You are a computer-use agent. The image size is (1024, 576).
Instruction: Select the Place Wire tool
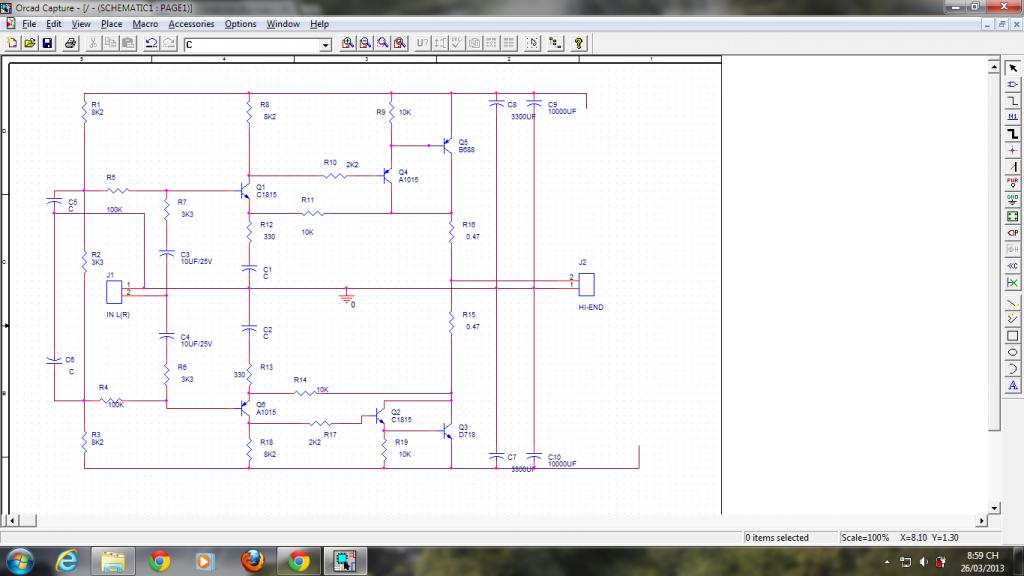(x=1012, y=101)
